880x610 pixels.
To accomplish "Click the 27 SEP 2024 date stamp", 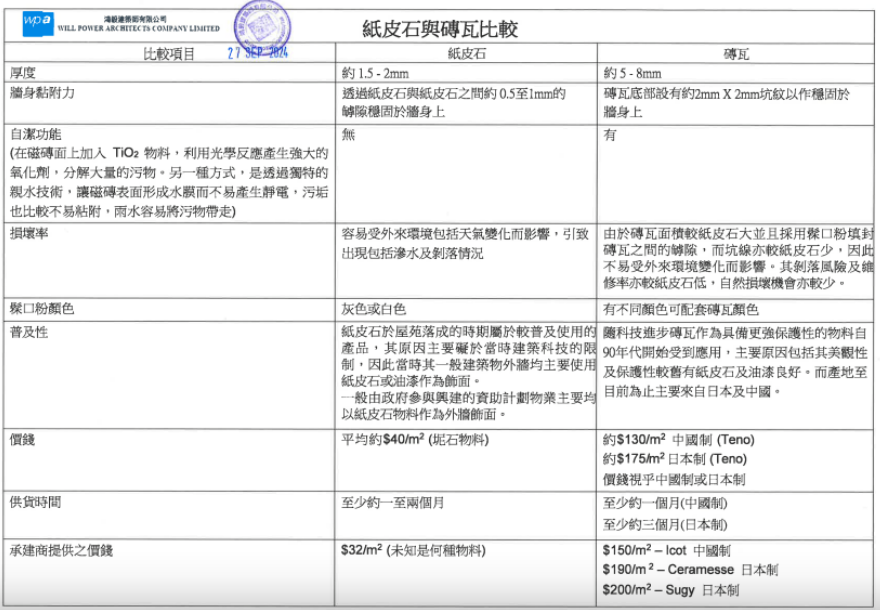I will click(x=258, y=53).
